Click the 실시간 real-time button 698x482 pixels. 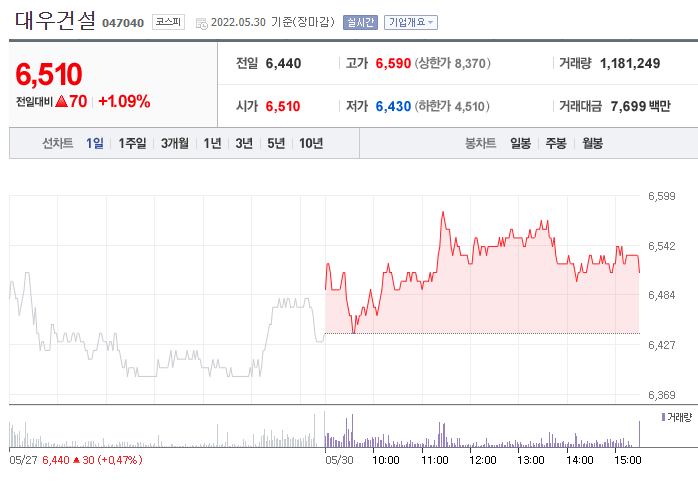click(x=360, y=22)
